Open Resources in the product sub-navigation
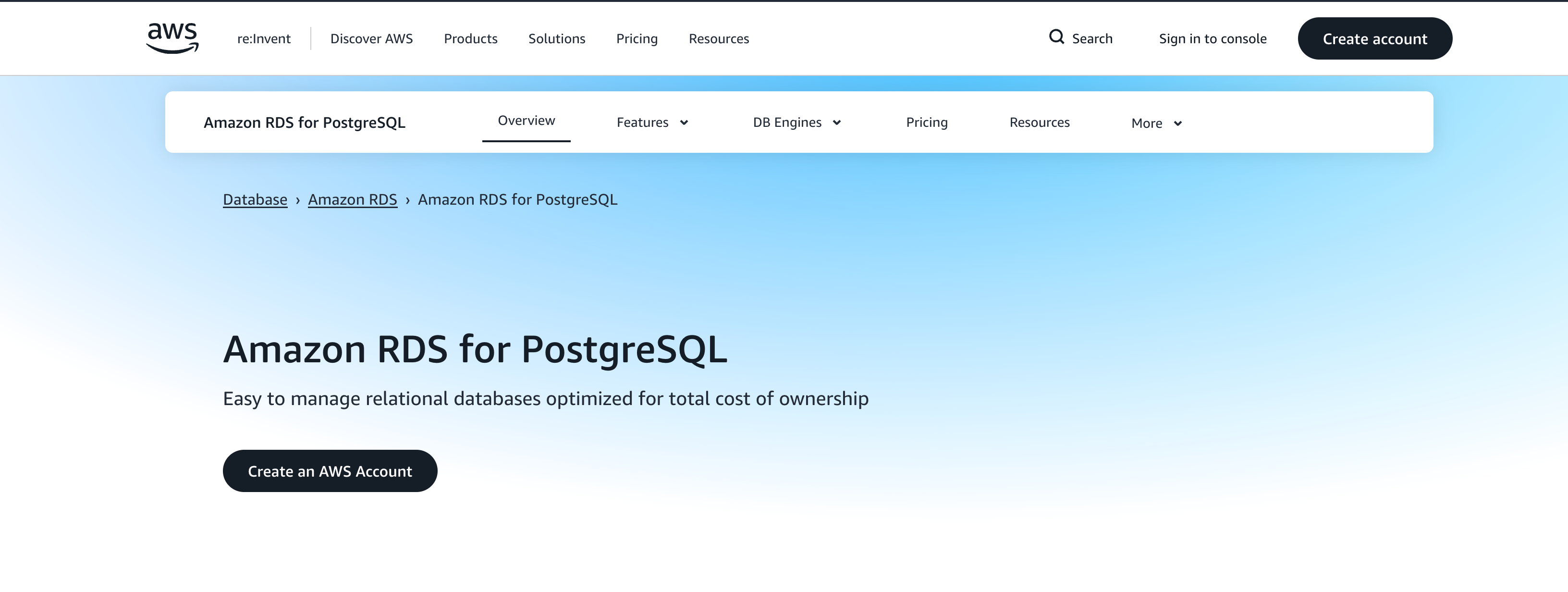 pos(1039,122)
